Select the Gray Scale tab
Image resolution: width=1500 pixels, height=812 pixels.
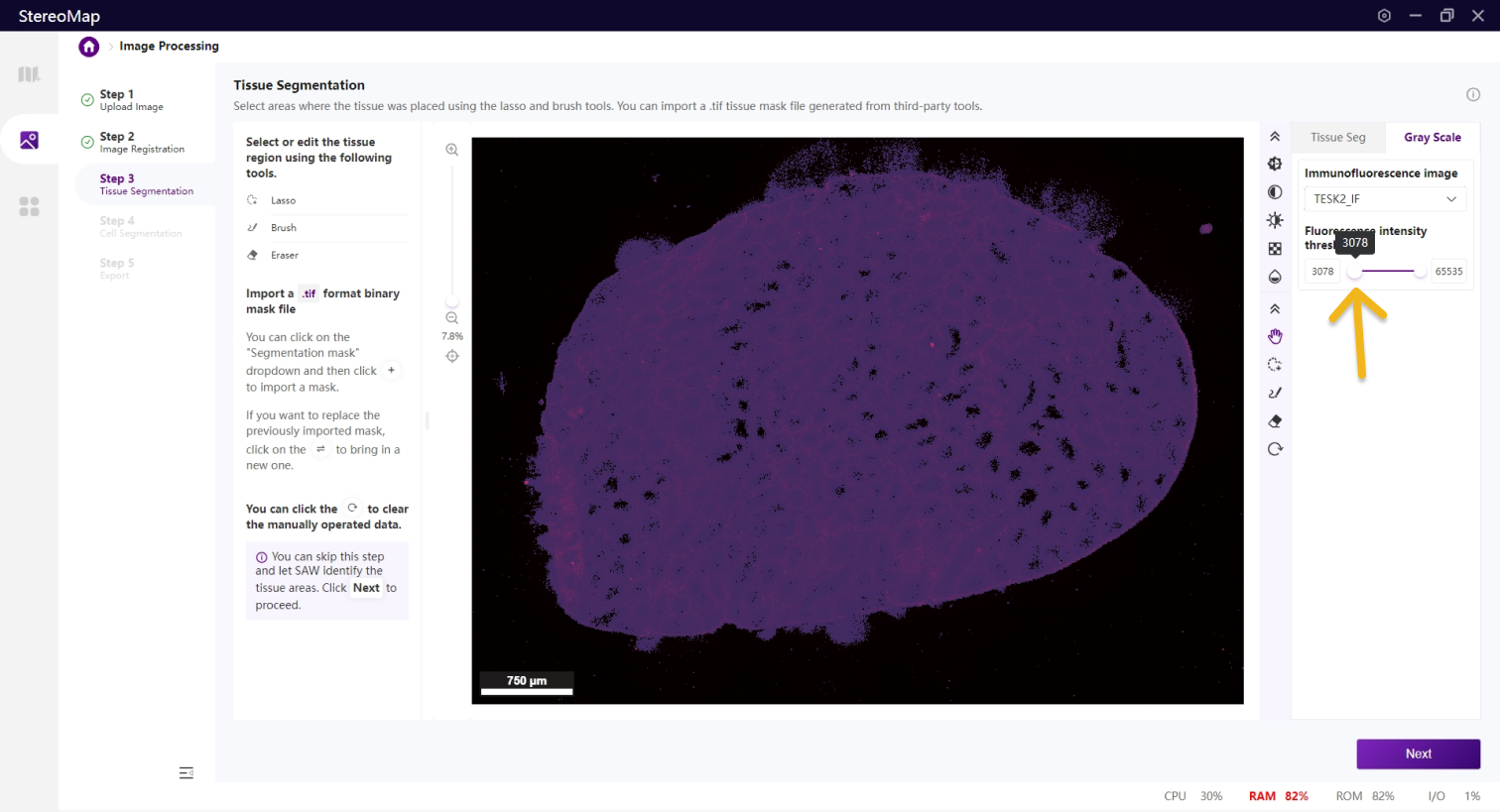(1432, 138)
